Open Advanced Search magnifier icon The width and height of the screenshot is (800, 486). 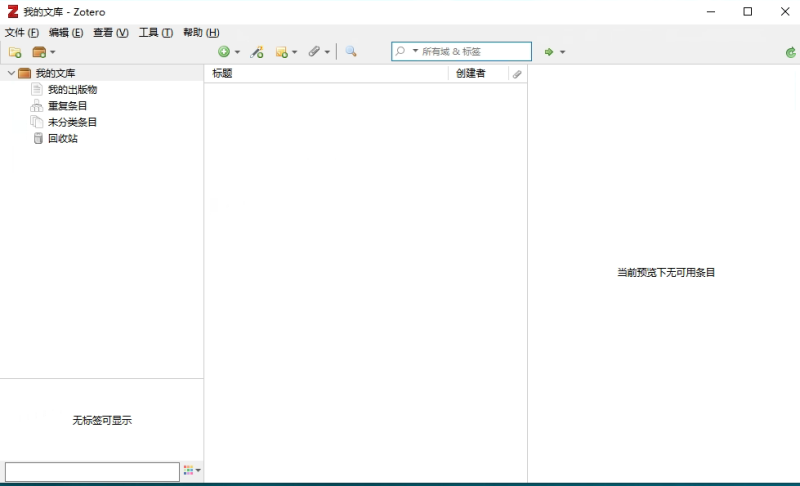[x=351, y=52]
